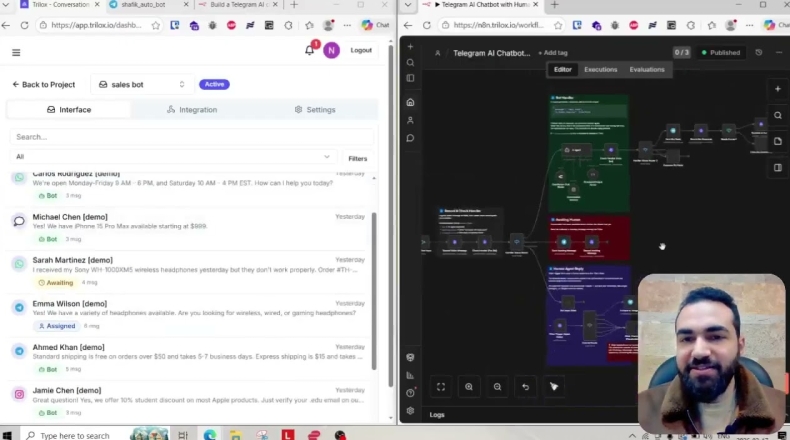Expand the All conversations filter dropdown

click(x=172, y=157)
